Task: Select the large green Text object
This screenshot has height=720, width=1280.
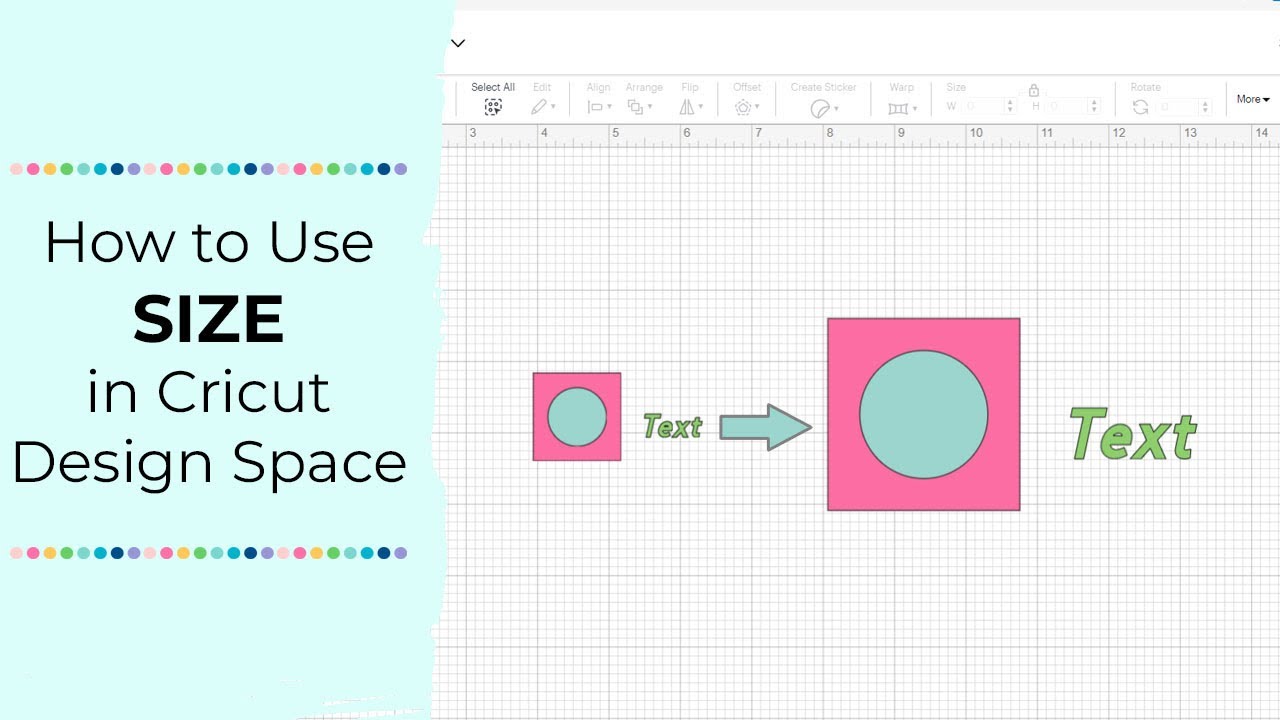Action: pyautogui.click(x=1133, y=433)
